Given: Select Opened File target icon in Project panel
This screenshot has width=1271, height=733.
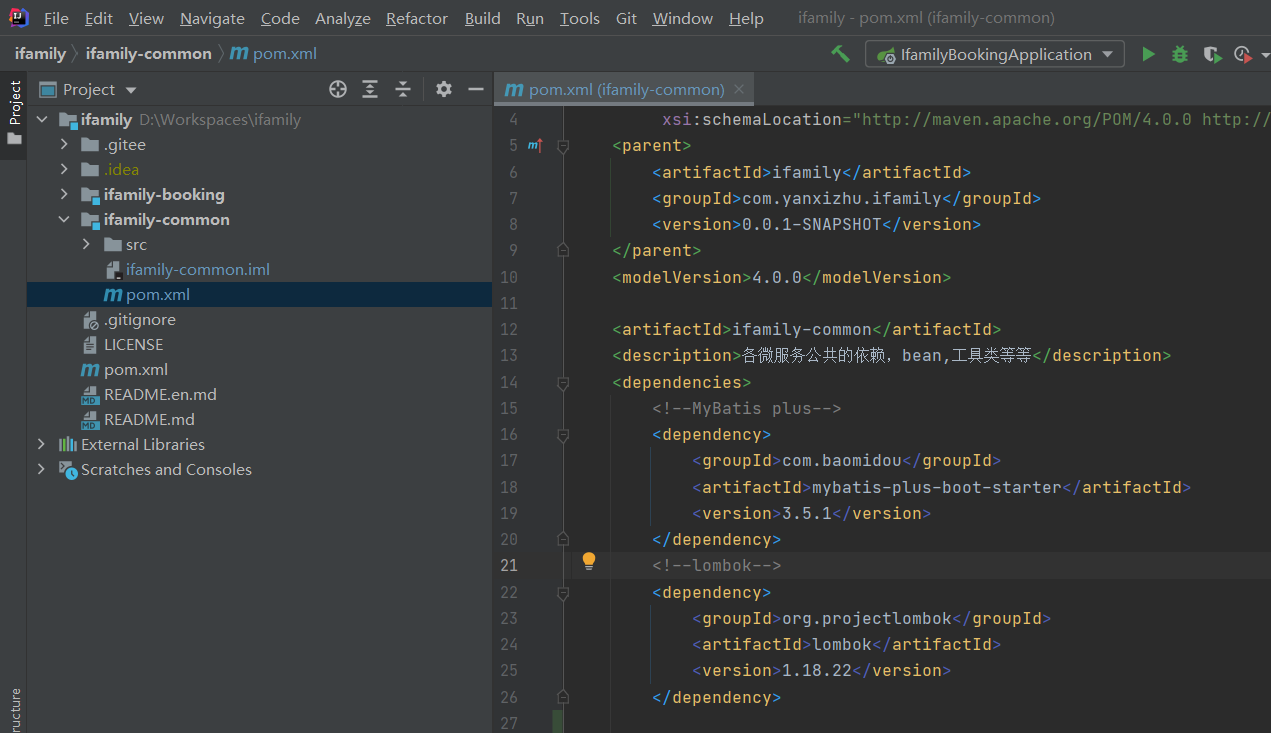Looking at the screenshot, I should [x=338, y=89].
